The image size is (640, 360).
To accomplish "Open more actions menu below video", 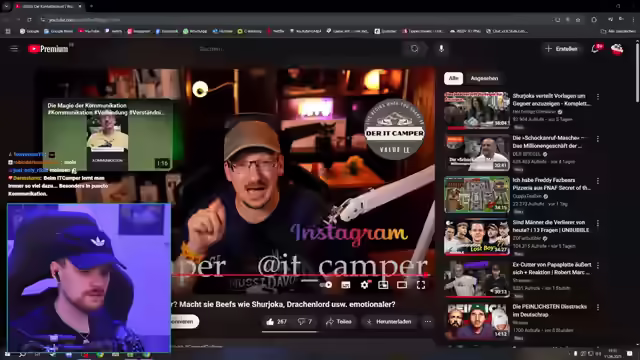I will pos(427,322).
